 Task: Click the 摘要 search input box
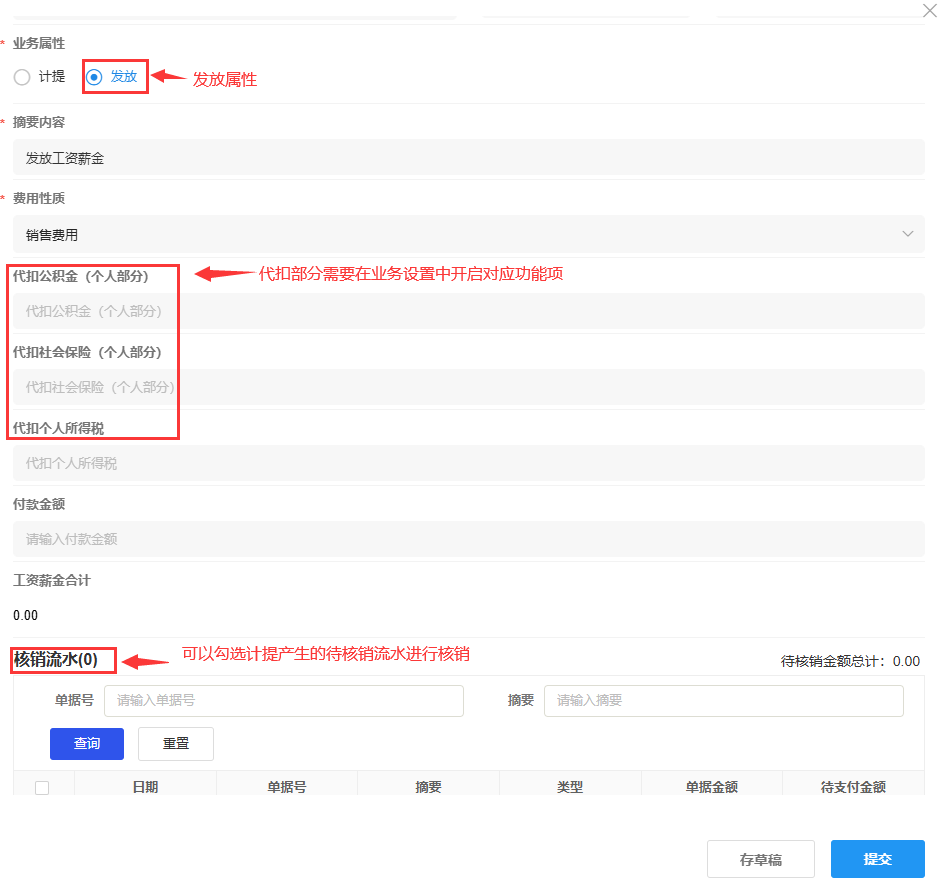[x=723, y=701]
